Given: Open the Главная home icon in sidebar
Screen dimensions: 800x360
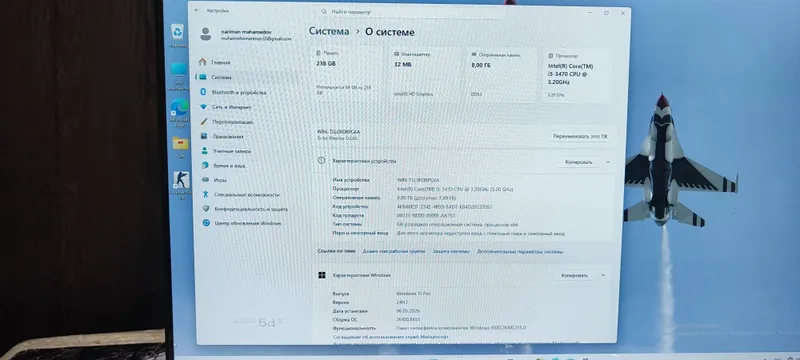Looking at the screenshot, I should [203, 62].
